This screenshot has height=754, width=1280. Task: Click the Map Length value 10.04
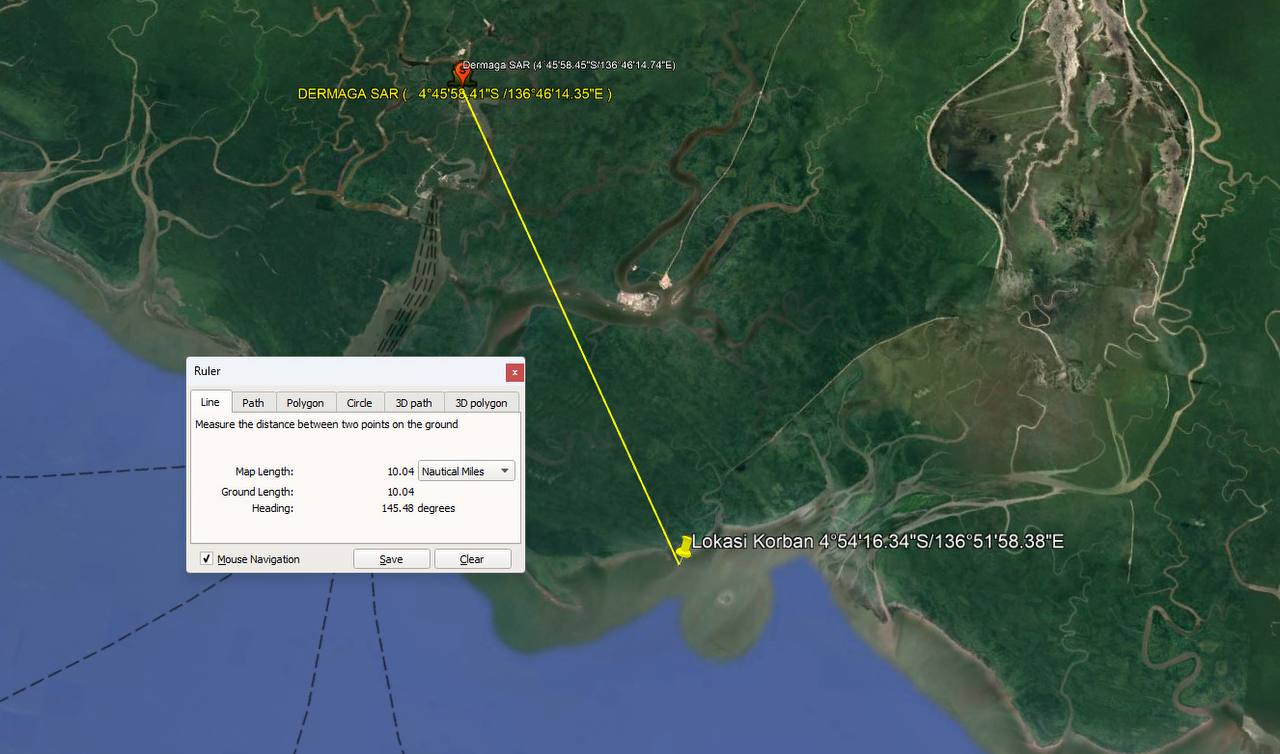click(x=400, y=471)
